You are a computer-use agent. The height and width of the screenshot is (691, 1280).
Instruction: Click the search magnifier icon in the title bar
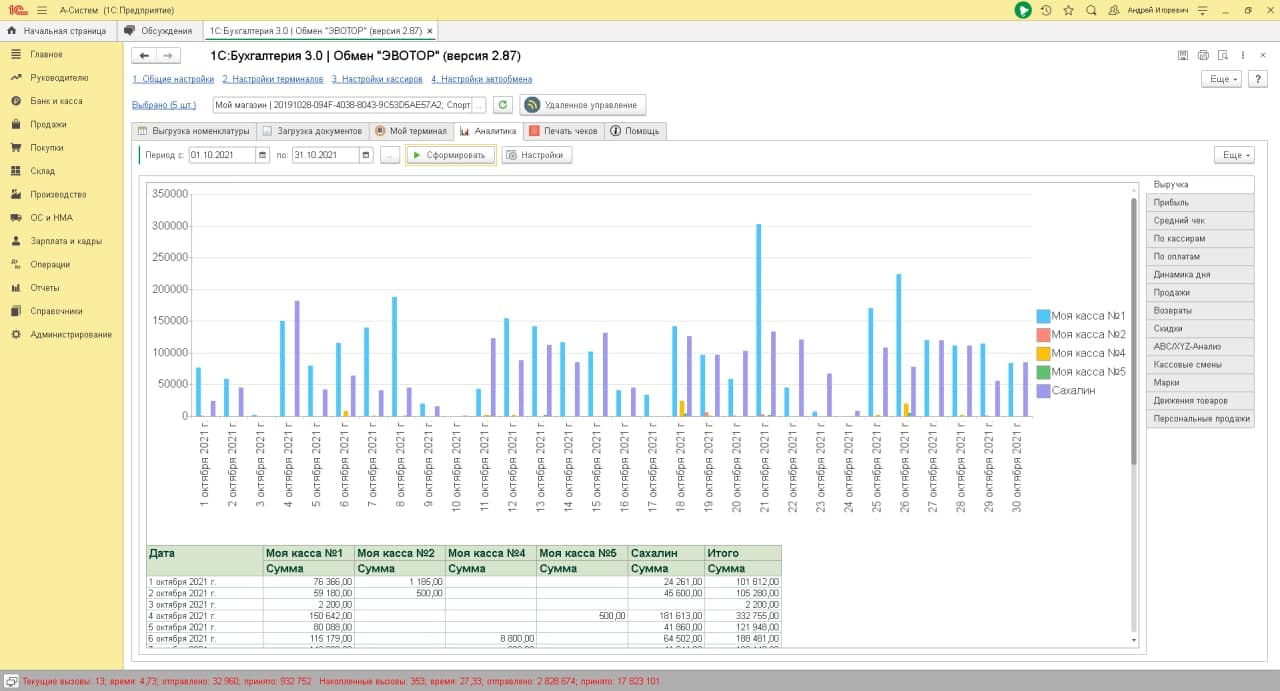(x=1091, y=10)
